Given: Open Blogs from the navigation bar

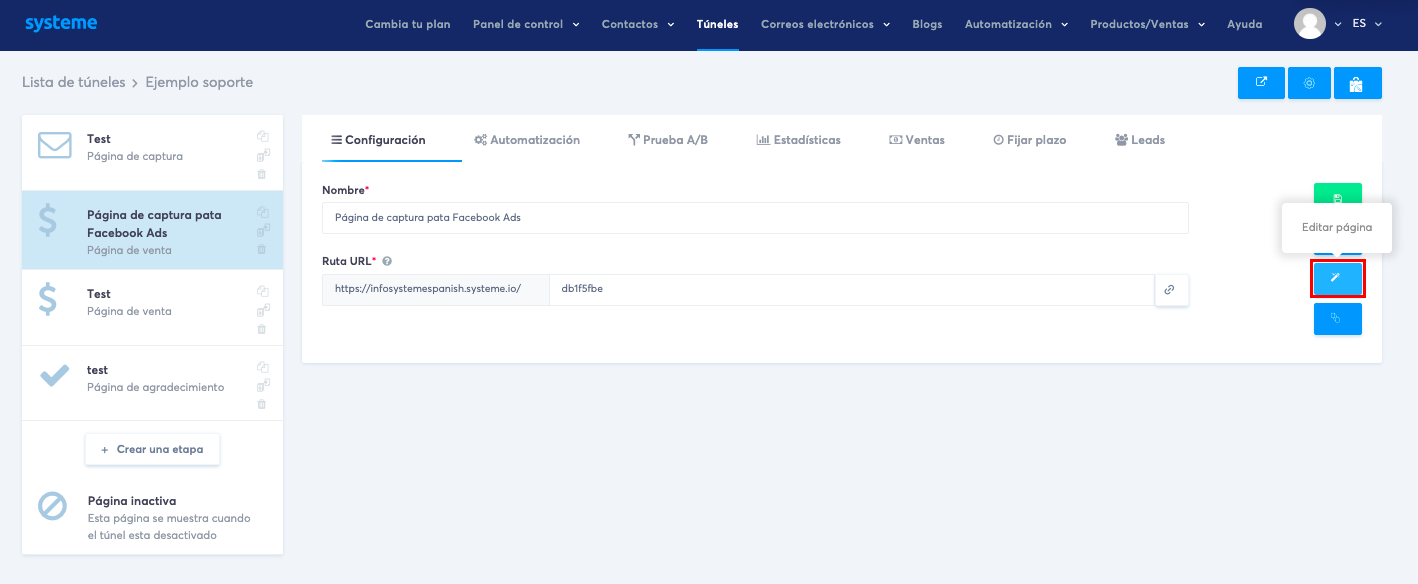Looking at the screenshot, I should click(927, 24).
